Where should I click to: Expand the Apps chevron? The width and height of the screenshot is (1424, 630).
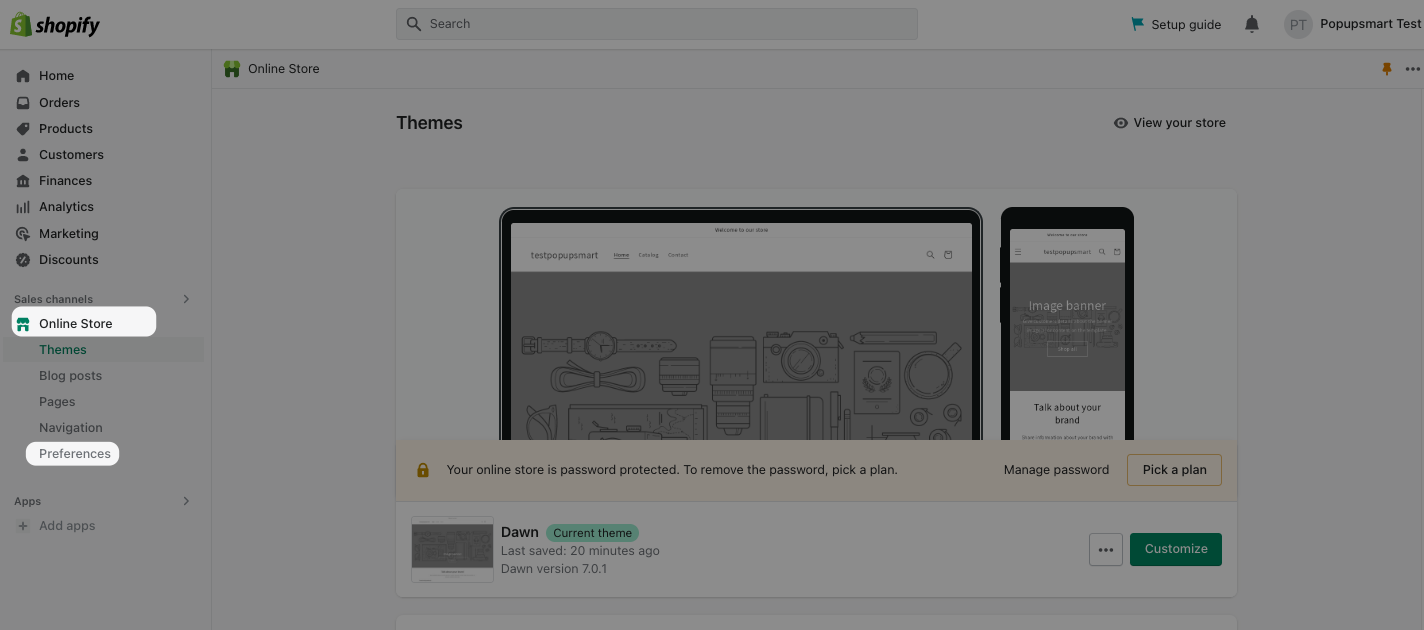point(186,501)
